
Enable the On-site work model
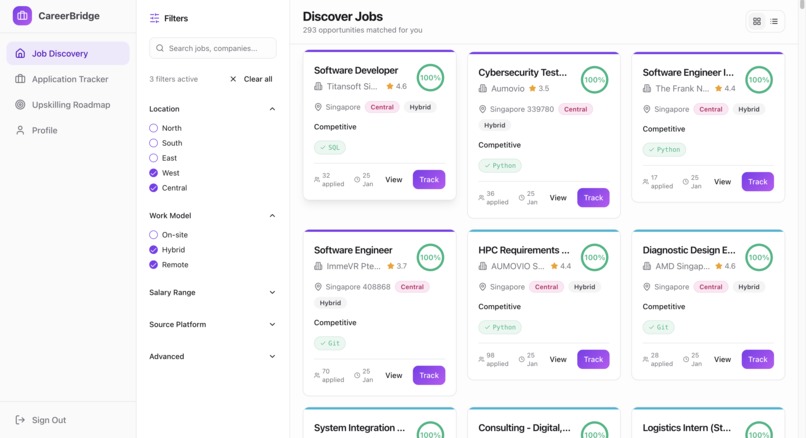[153, 235]
